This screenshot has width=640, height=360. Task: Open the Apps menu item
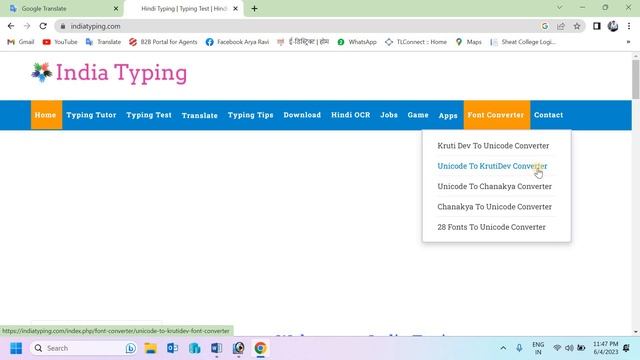(x=448, y=116)
